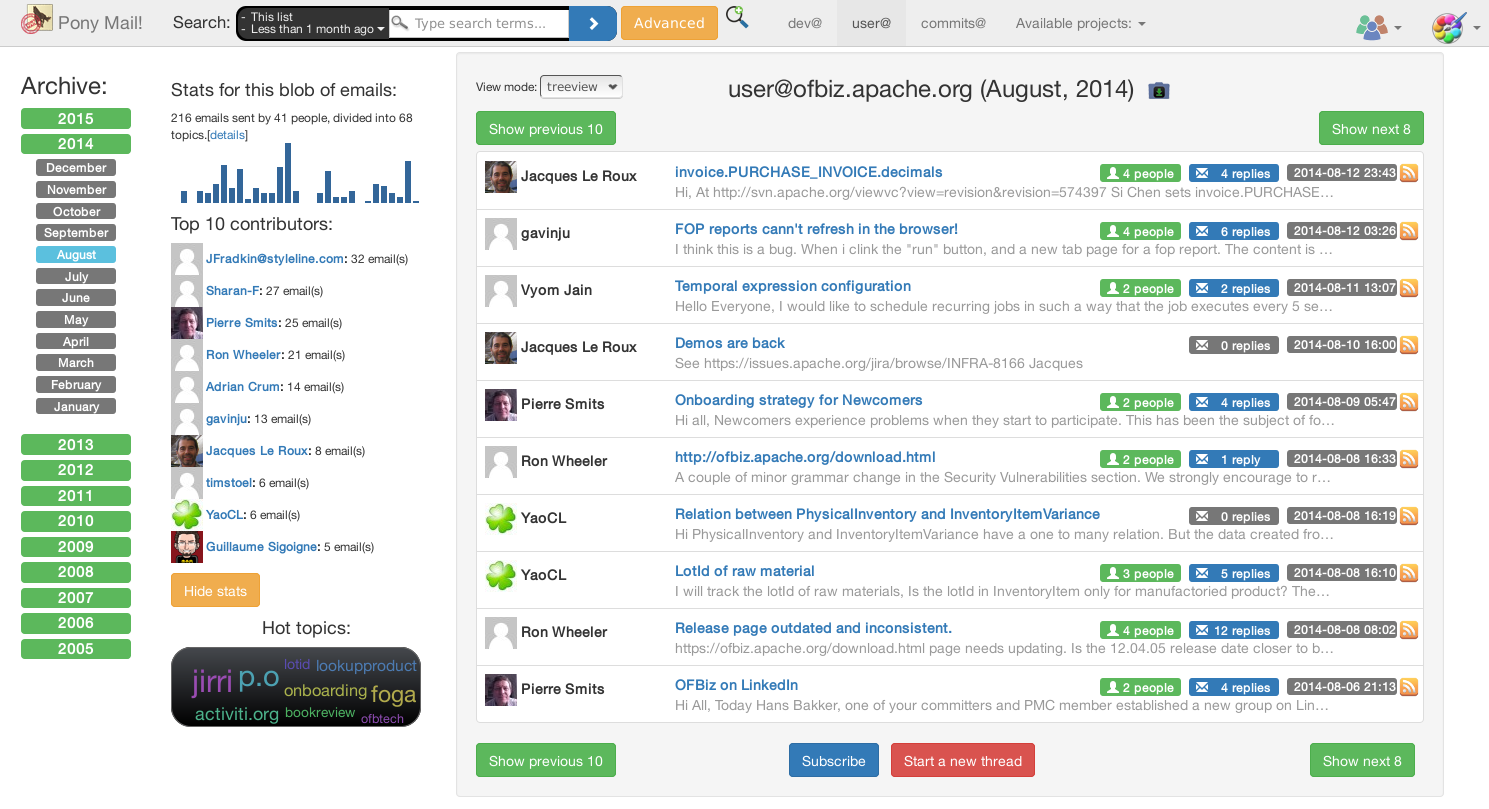Open the search scope and date dropdown
The height and width of the screenshot is (809, 1489).
pyautogui.click(x=313, y=23)
